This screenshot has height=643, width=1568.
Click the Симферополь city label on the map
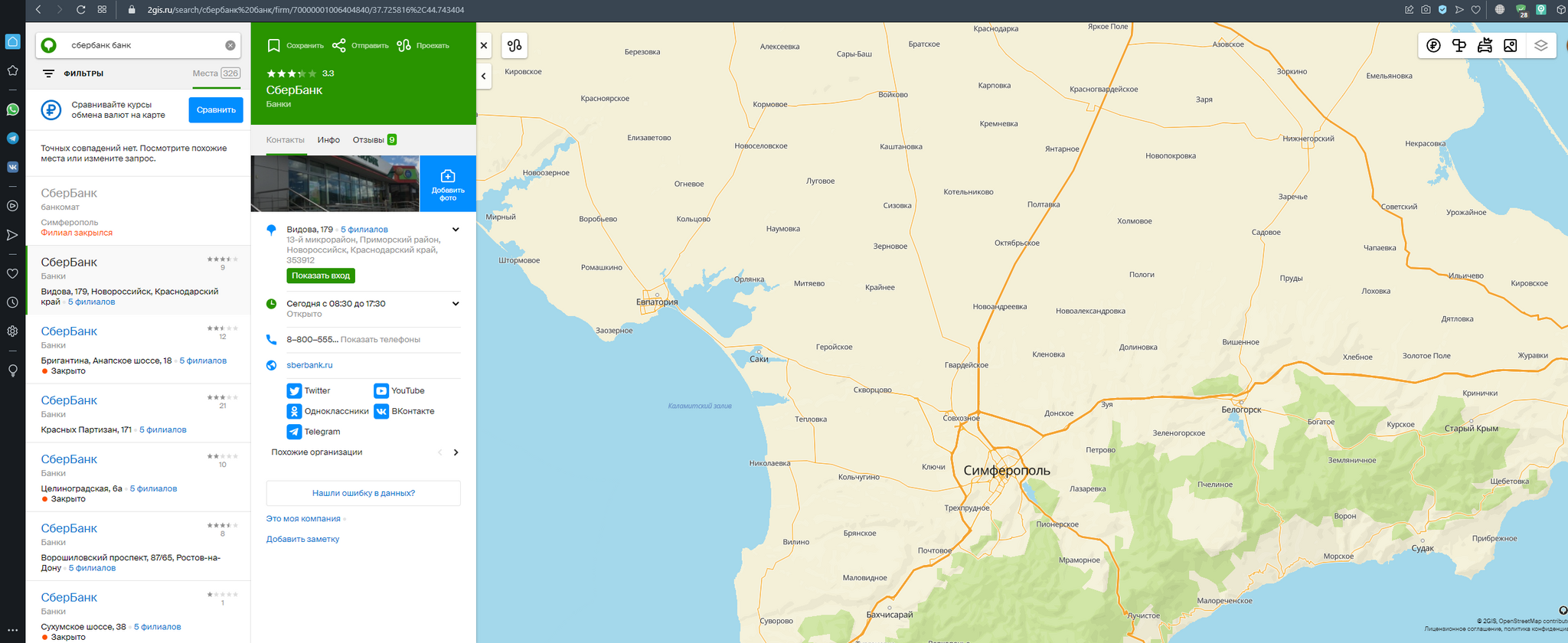pos(1007,471)
